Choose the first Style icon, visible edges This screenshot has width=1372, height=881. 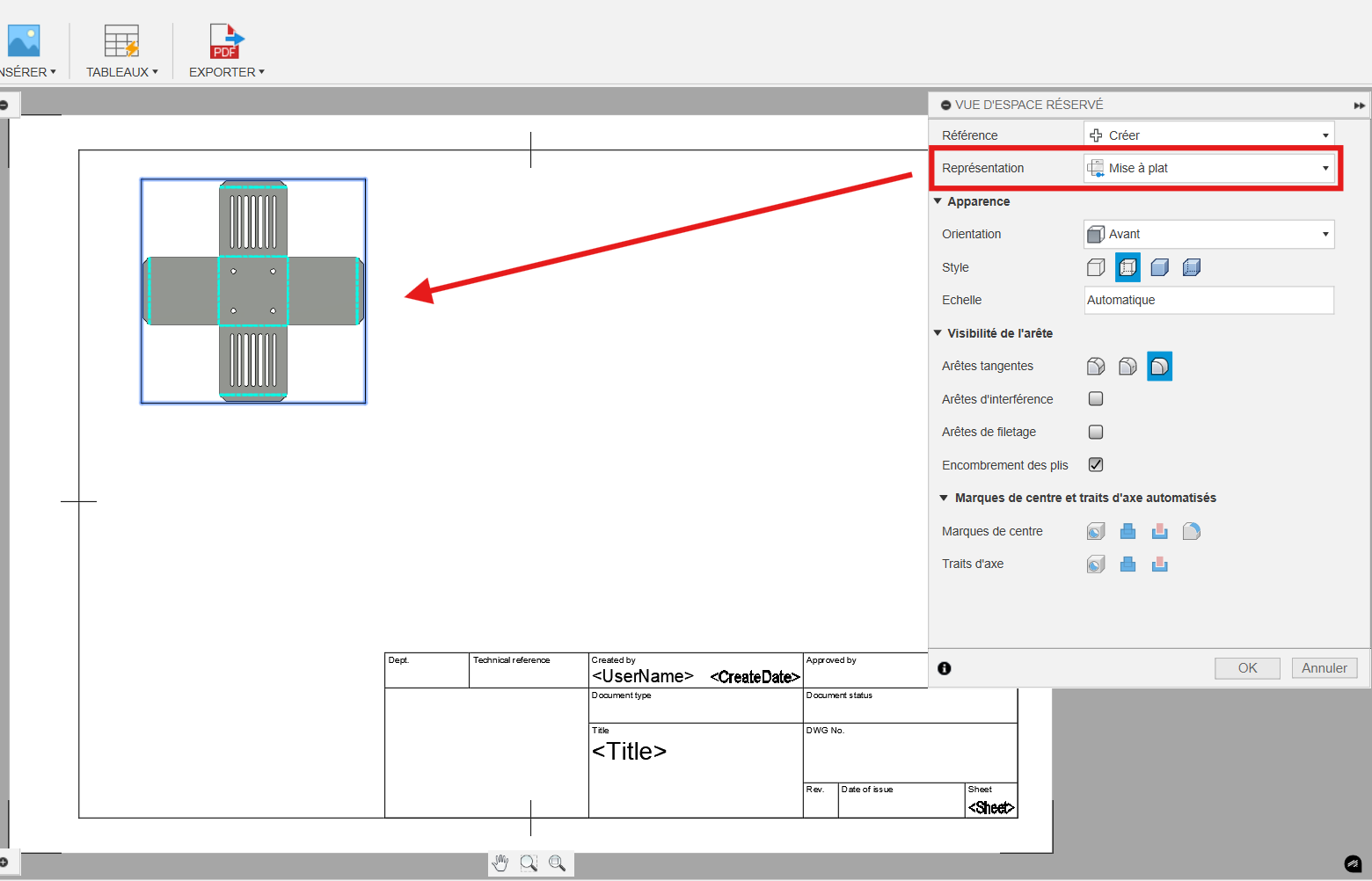click(1096, 267)
